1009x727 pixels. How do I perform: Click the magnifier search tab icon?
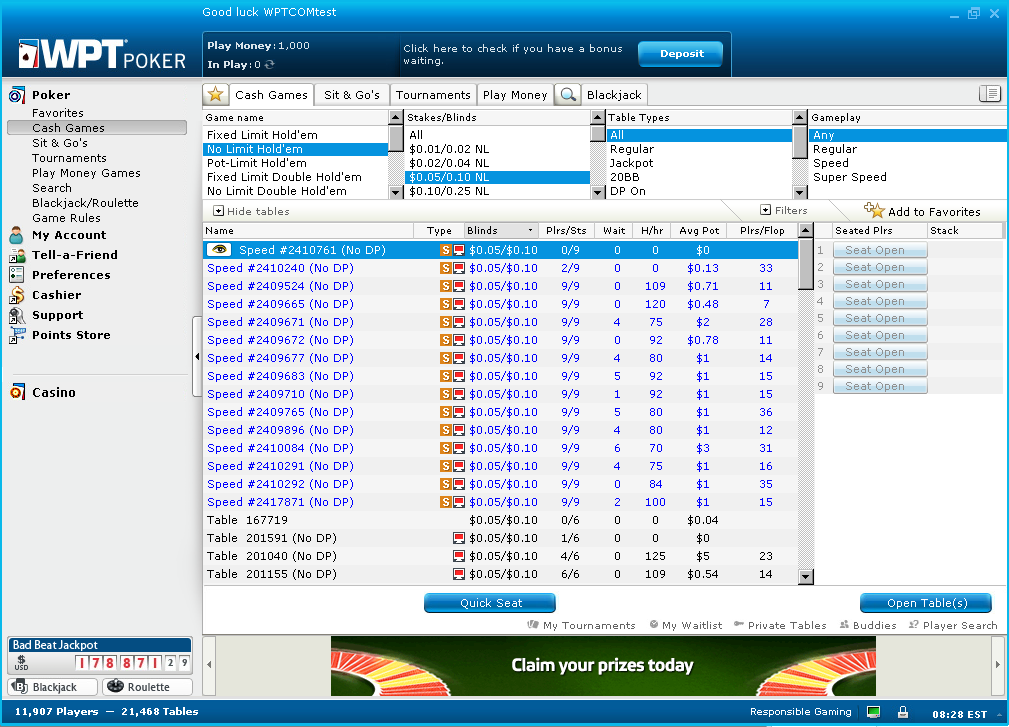coord(568,95)
